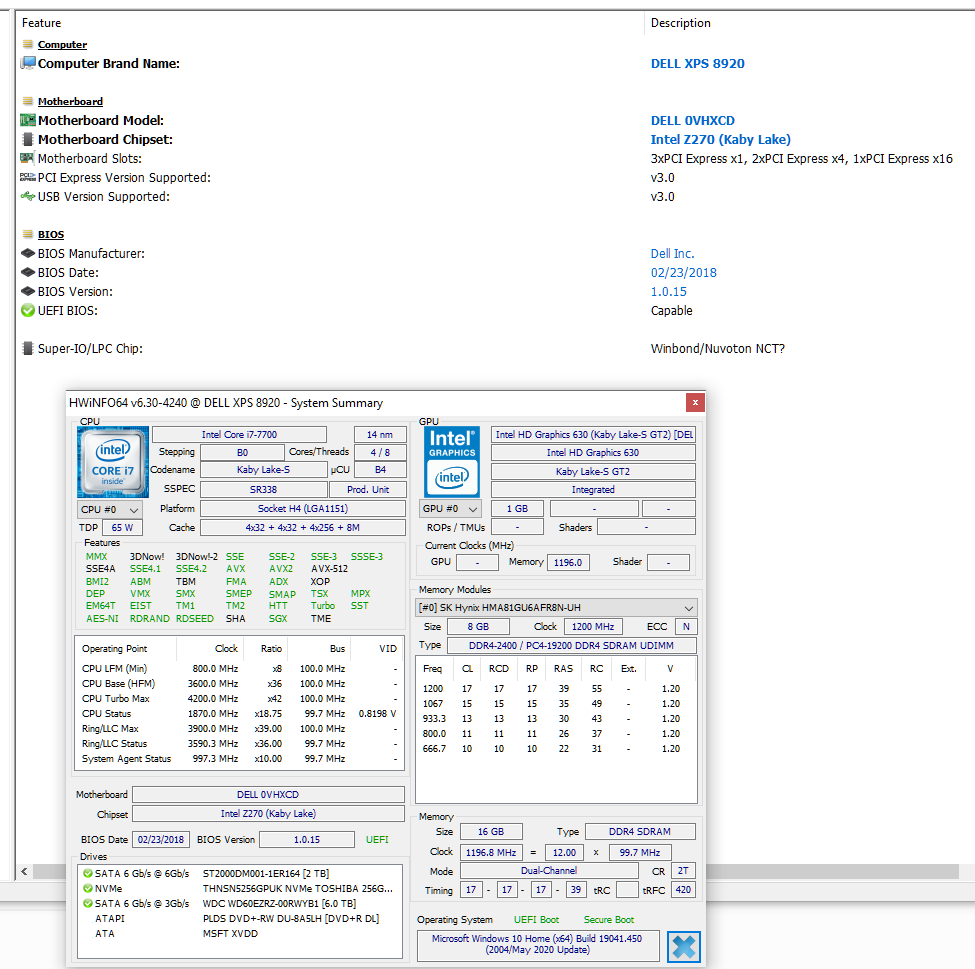Click the Intel Graphics GPU logo
Viewport: 975px width, 969px height.
pyautogui.click(x=452, y=462)
